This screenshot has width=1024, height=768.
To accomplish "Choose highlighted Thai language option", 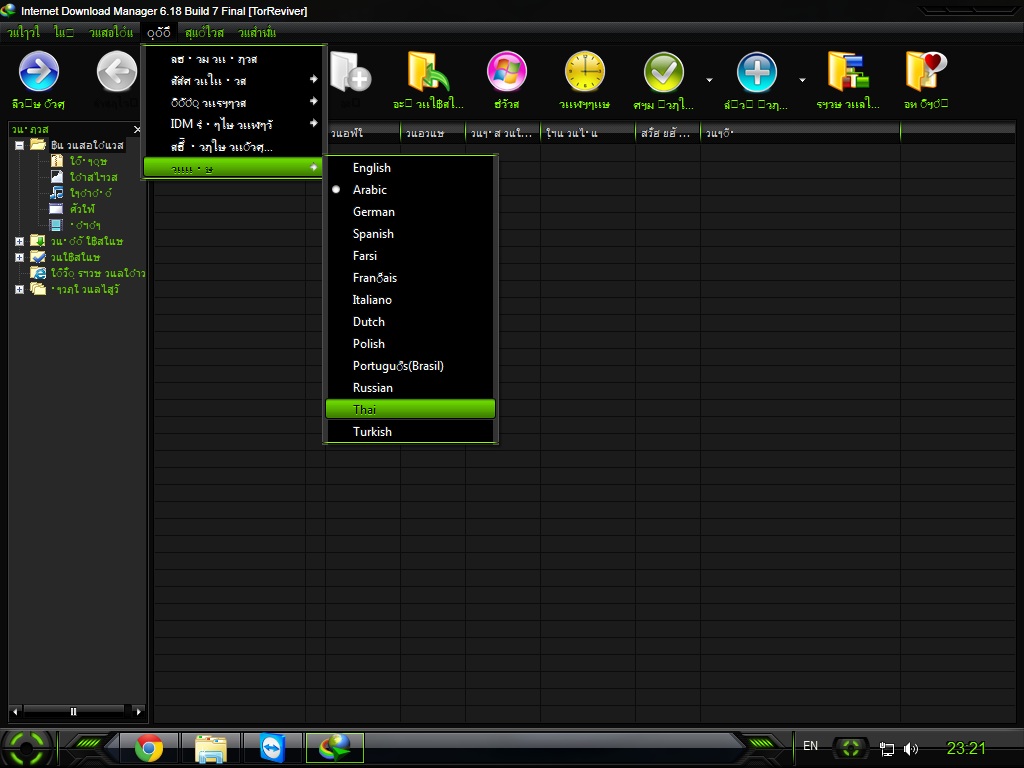I will [x=410, y=409].
